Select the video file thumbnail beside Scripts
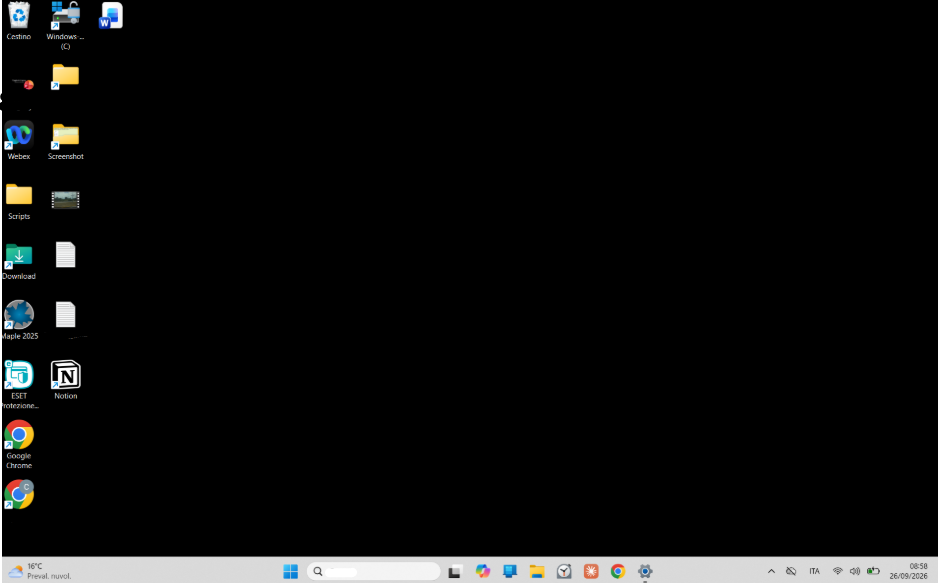Screen dimensions: 939x583 [x=65, y=200]
